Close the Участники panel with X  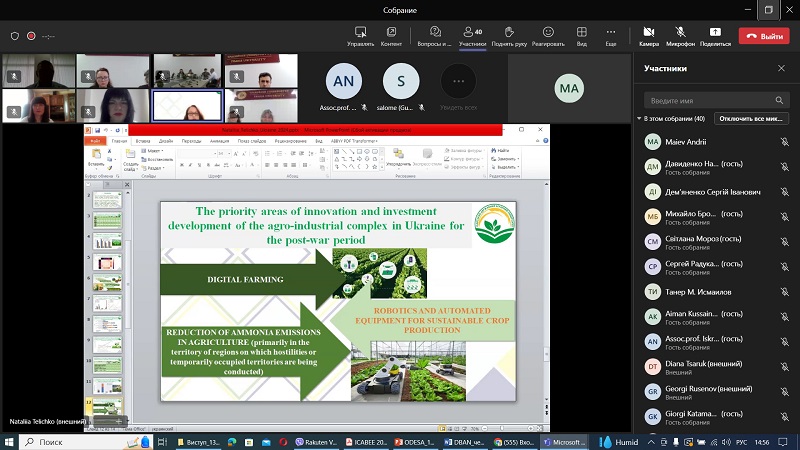point(781,69)
